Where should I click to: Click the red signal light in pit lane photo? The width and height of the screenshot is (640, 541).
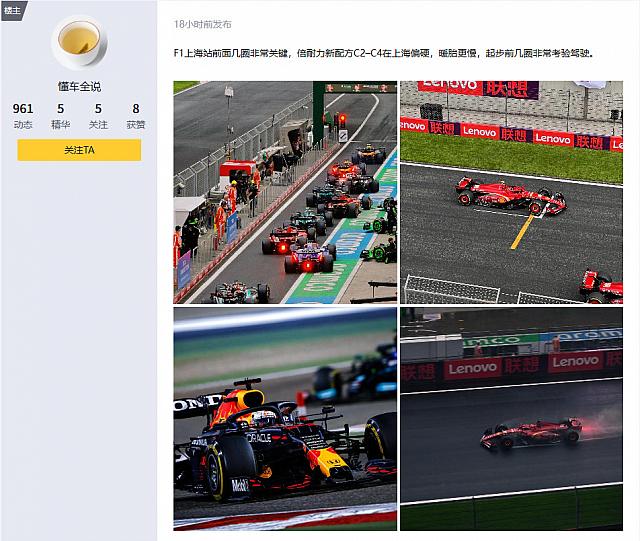pos(342,119)
